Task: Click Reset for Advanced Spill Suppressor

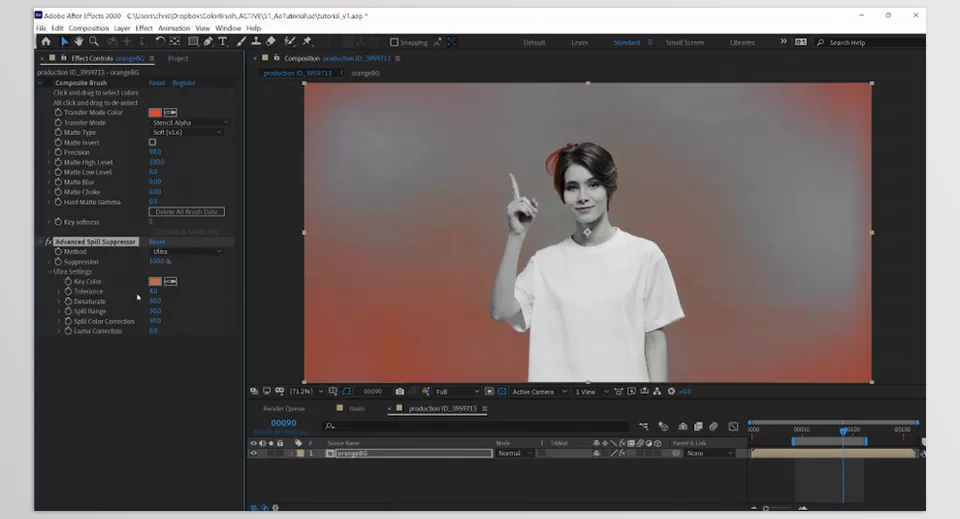Action: 157,242
